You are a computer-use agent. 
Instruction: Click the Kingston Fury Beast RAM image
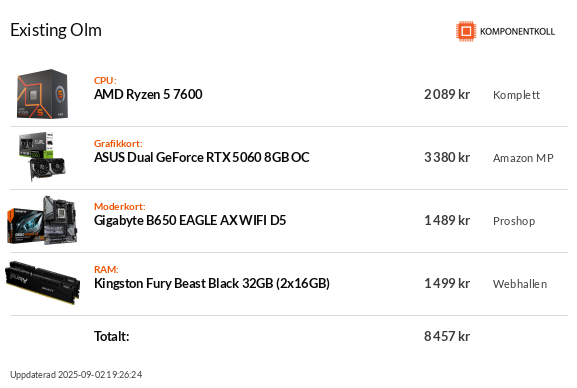click(42, 283)
